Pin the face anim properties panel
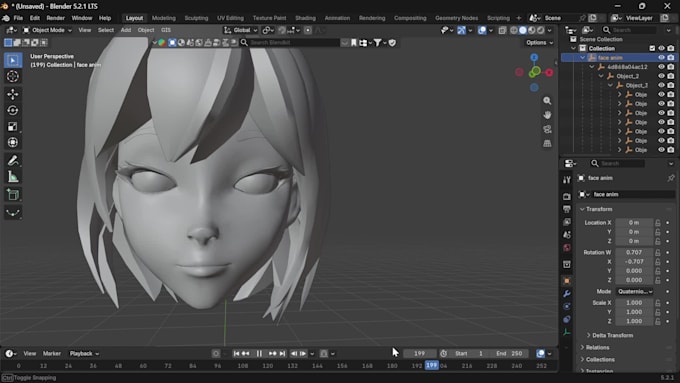Viewport: 680px width, 383px height. click(x=671, y=178)
